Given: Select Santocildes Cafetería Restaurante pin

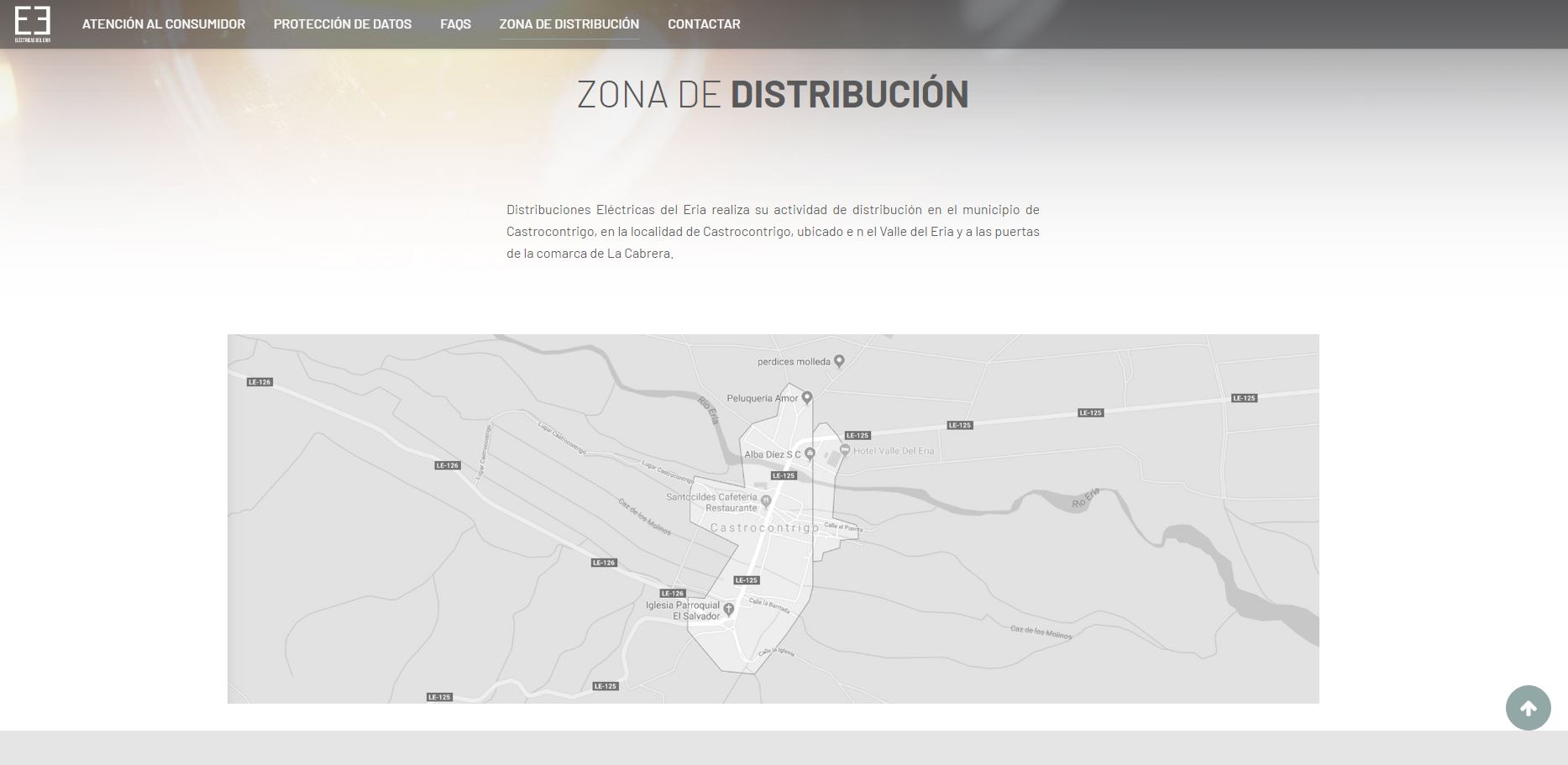Looking at the screenshot, I should pyautogui.click(x=765, y=501).
